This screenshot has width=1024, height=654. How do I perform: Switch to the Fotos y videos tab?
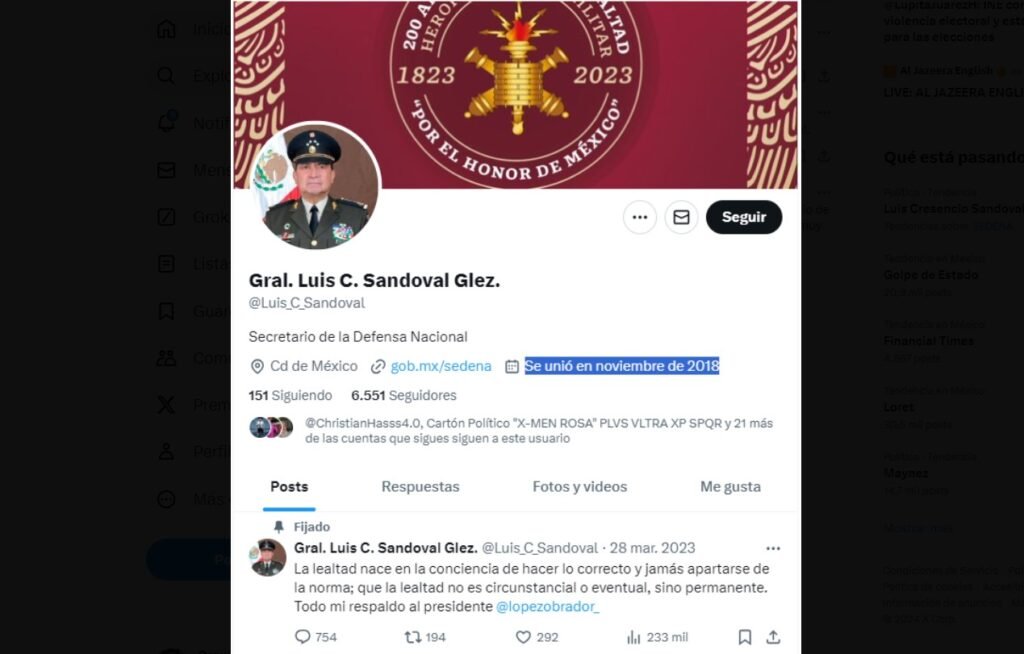coord(580,487)
